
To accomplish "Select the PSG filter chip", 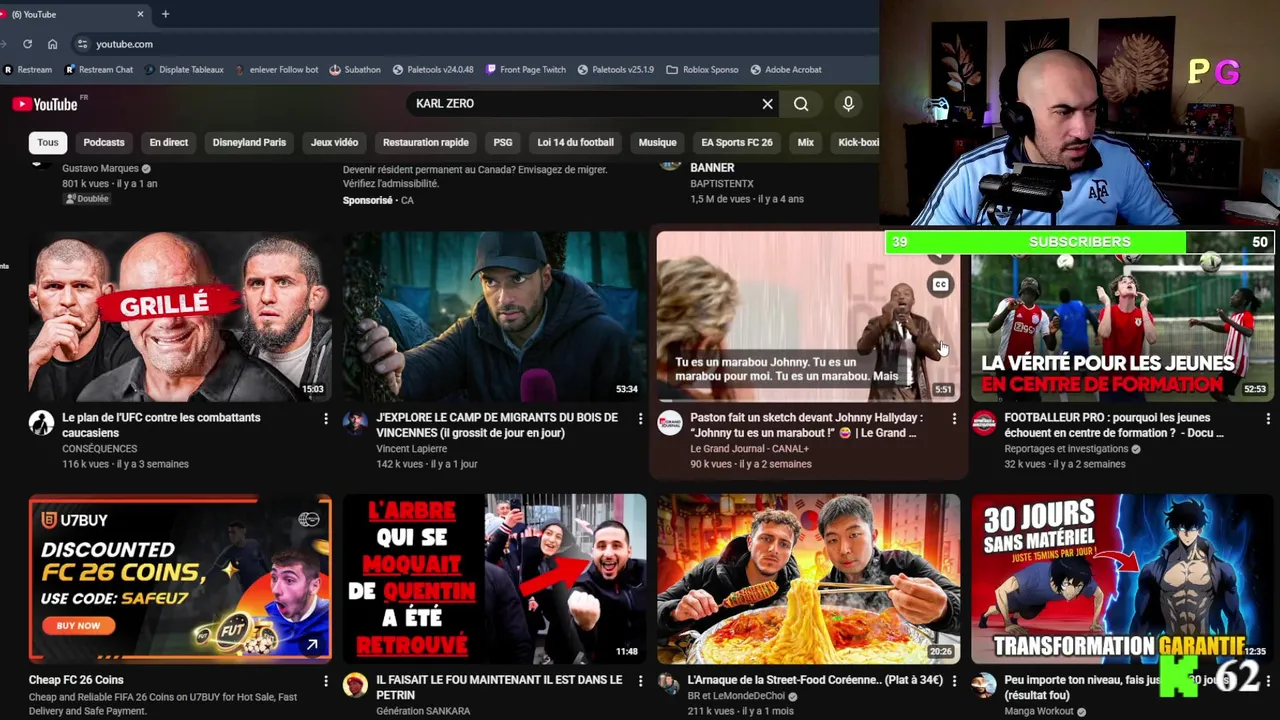I will coord(503,142).
